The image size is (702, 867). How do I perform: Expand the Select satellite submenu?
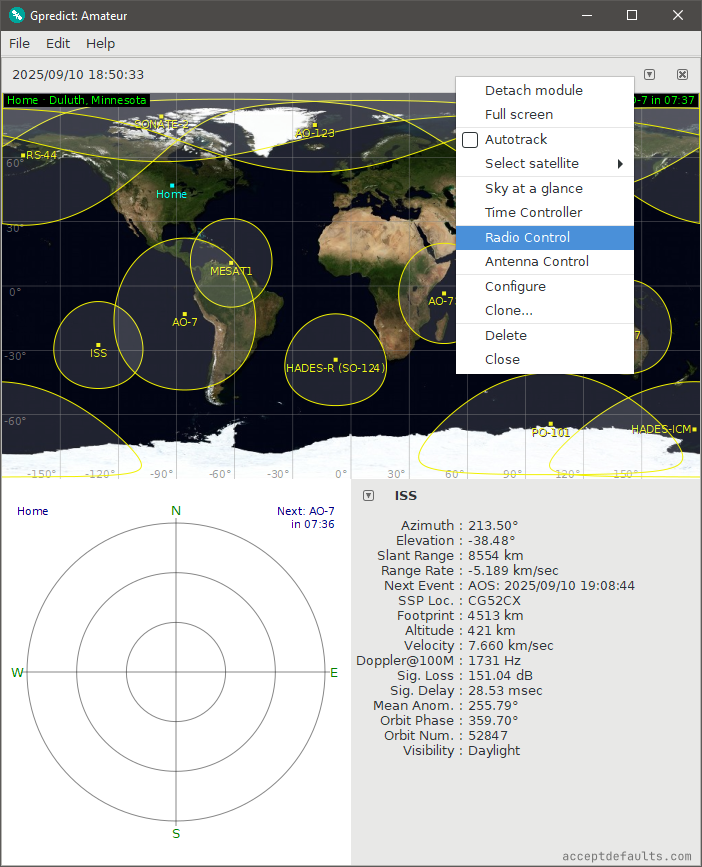[x=544, y=163]
